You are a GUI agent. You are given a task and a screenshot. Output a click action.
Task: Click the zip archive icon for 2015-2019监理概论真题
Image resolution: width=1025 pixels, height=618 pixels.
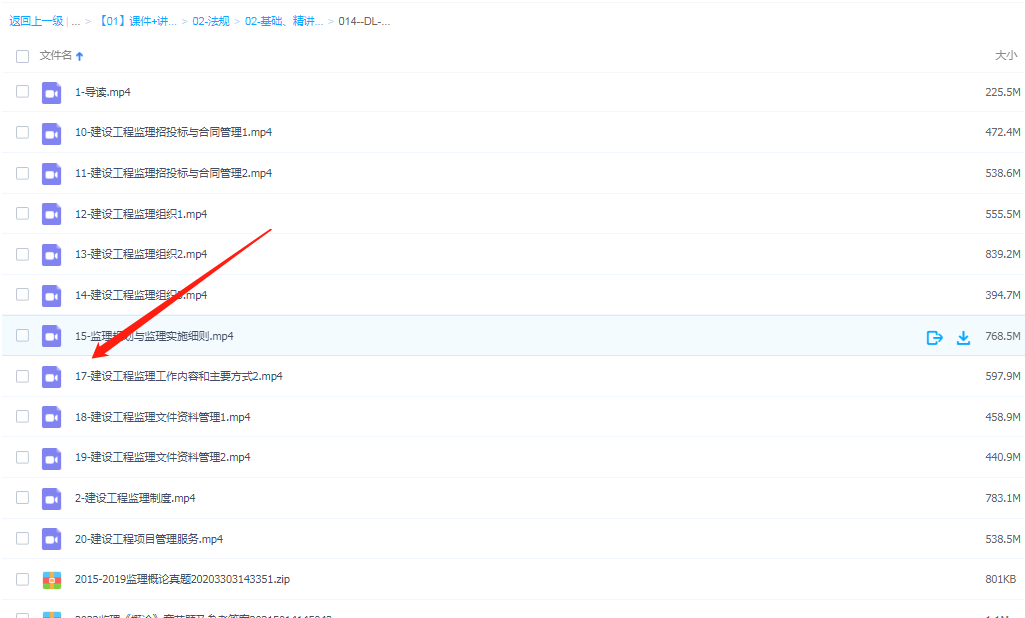[x=52, y=580]
